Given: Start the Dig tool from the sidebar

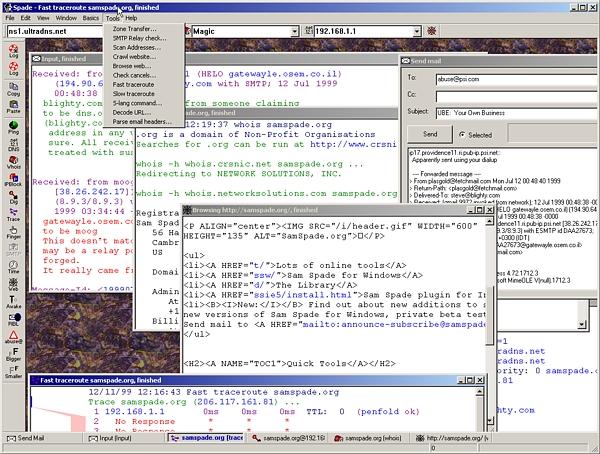Looking at the screenshot, I should pyautogui.click(x=13, y=198).
